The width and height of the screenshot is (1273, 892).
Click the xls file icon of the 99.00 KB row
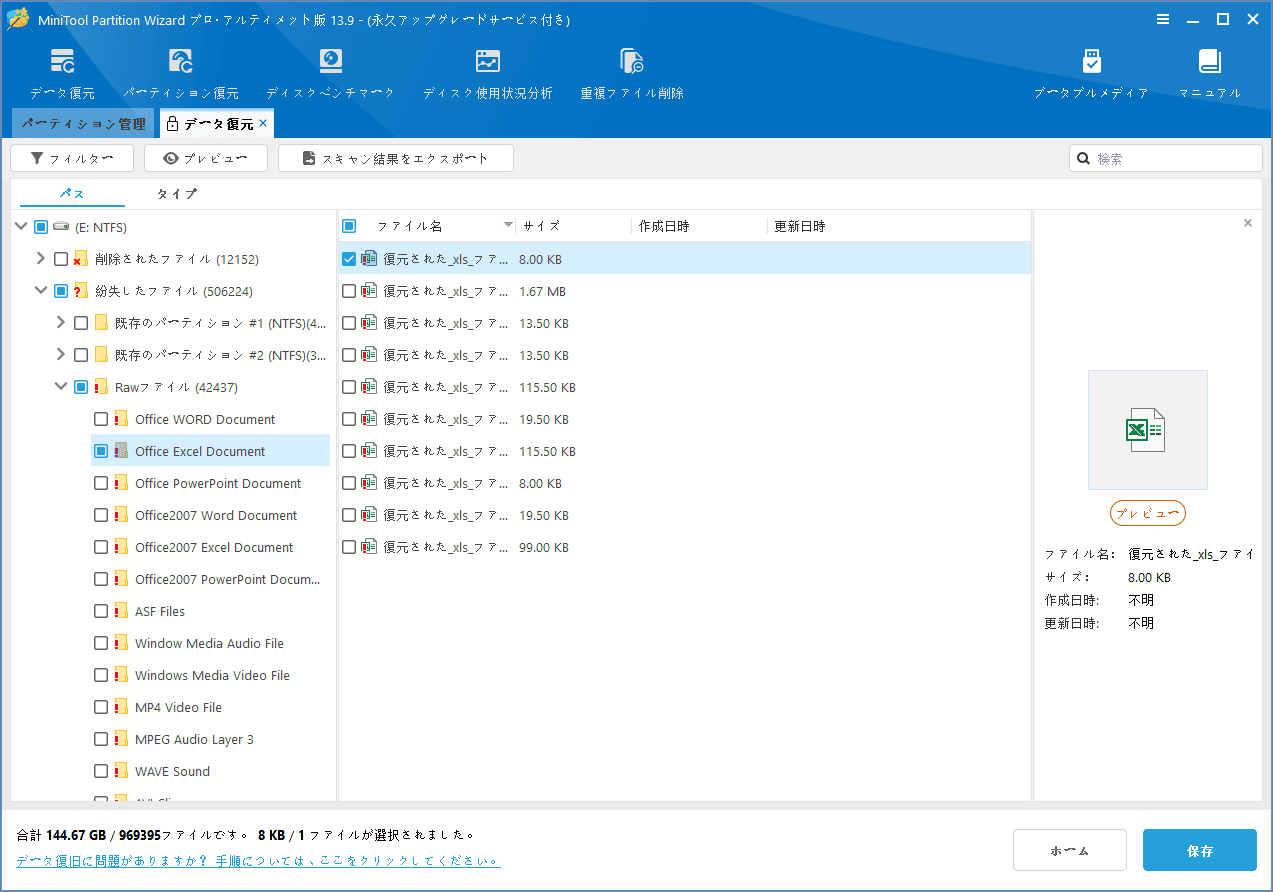369,547
